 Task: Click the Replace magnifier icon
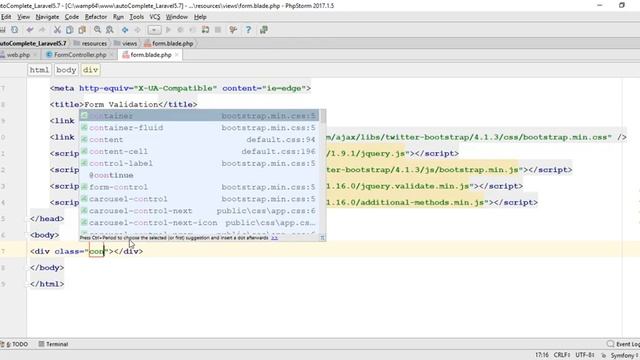point(110,30)
